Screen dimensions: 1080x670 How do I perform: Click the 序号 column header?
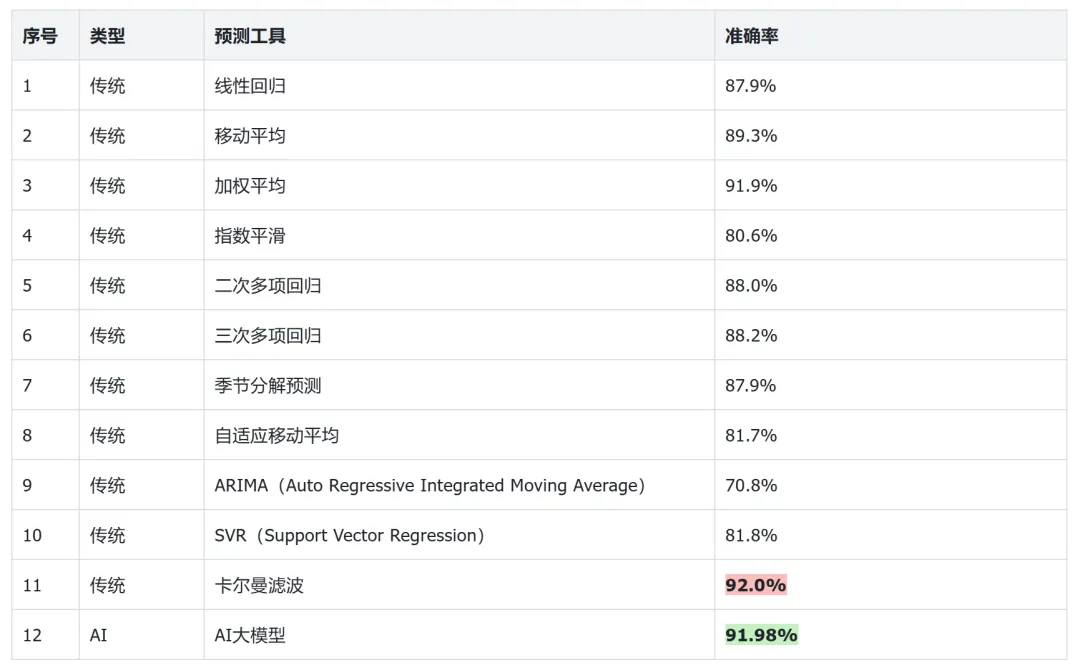(40, 36)
